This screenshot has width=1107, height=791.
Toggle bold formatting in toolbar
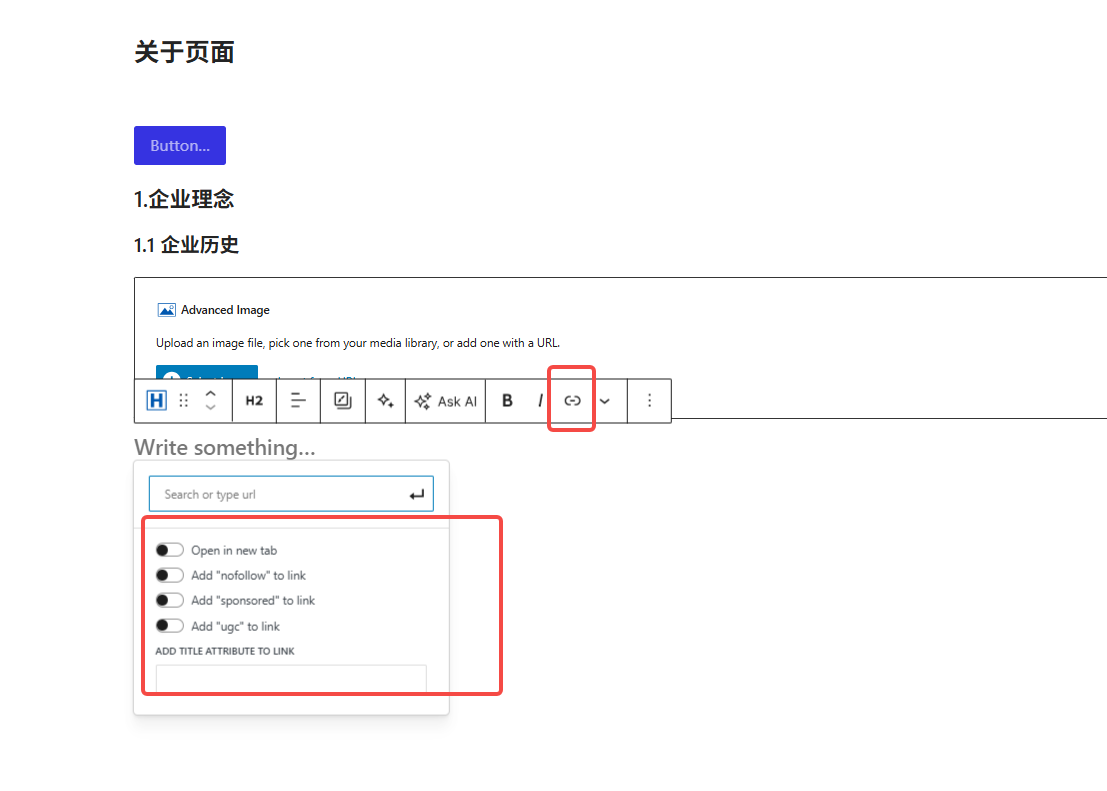pos(507,400)
